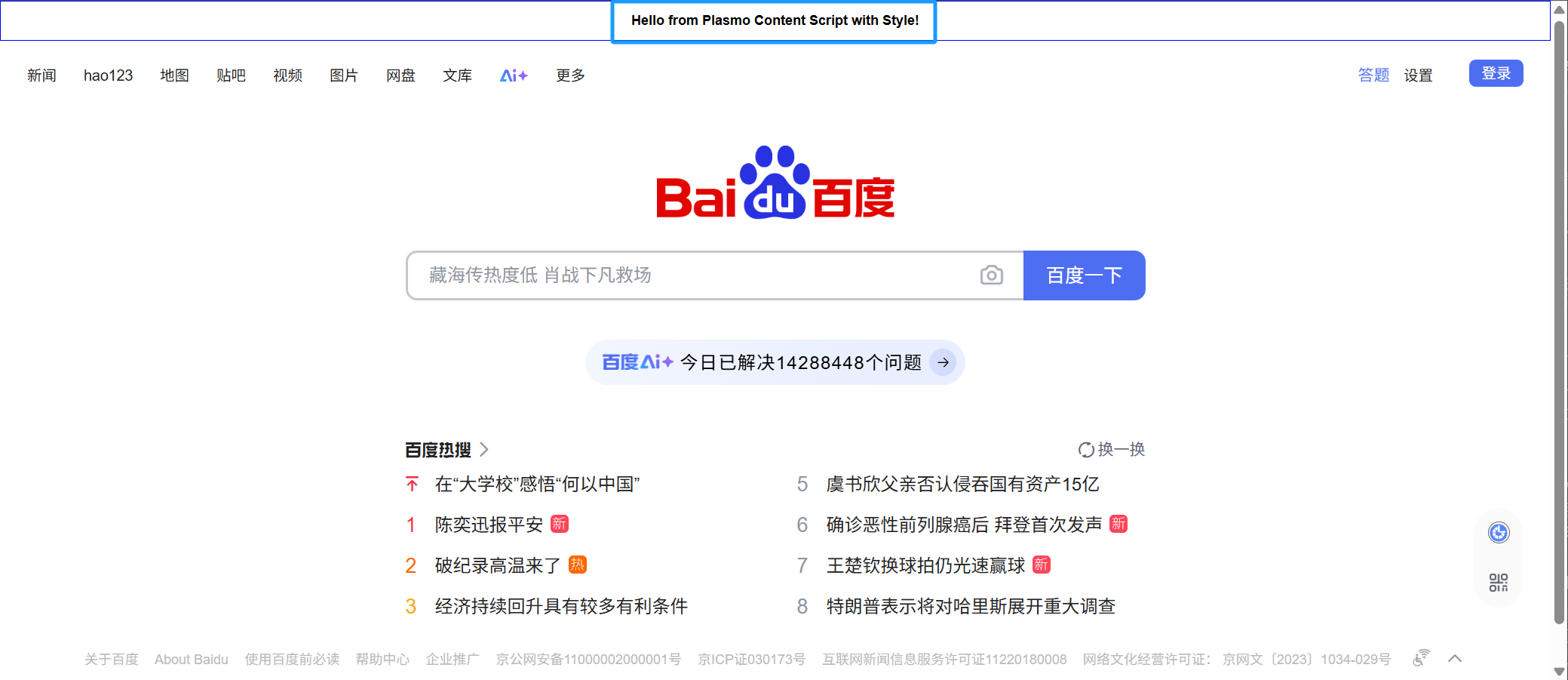
Task: Open hot search 确诊恶性前列腺癌后 拜登首次发声
Action: coord(964,525)
